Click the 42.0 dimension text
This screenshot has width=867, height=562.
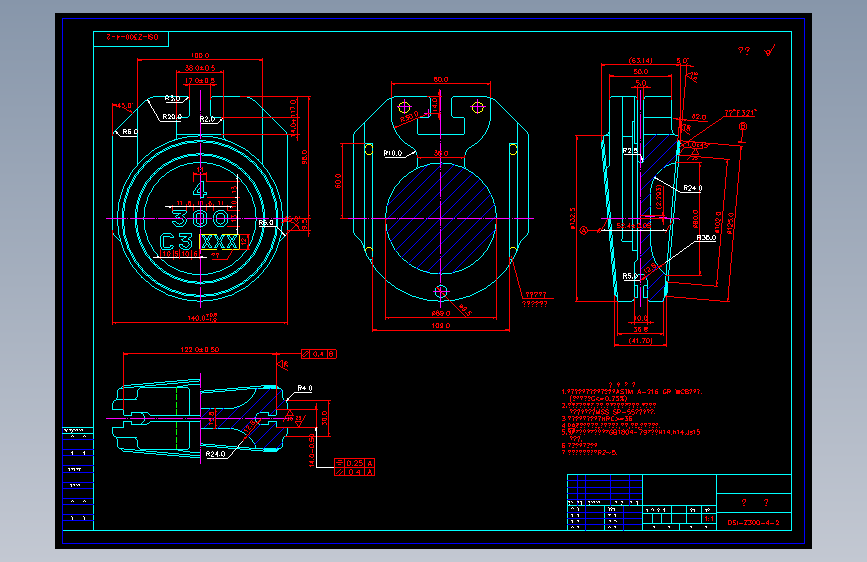[699, 117]
